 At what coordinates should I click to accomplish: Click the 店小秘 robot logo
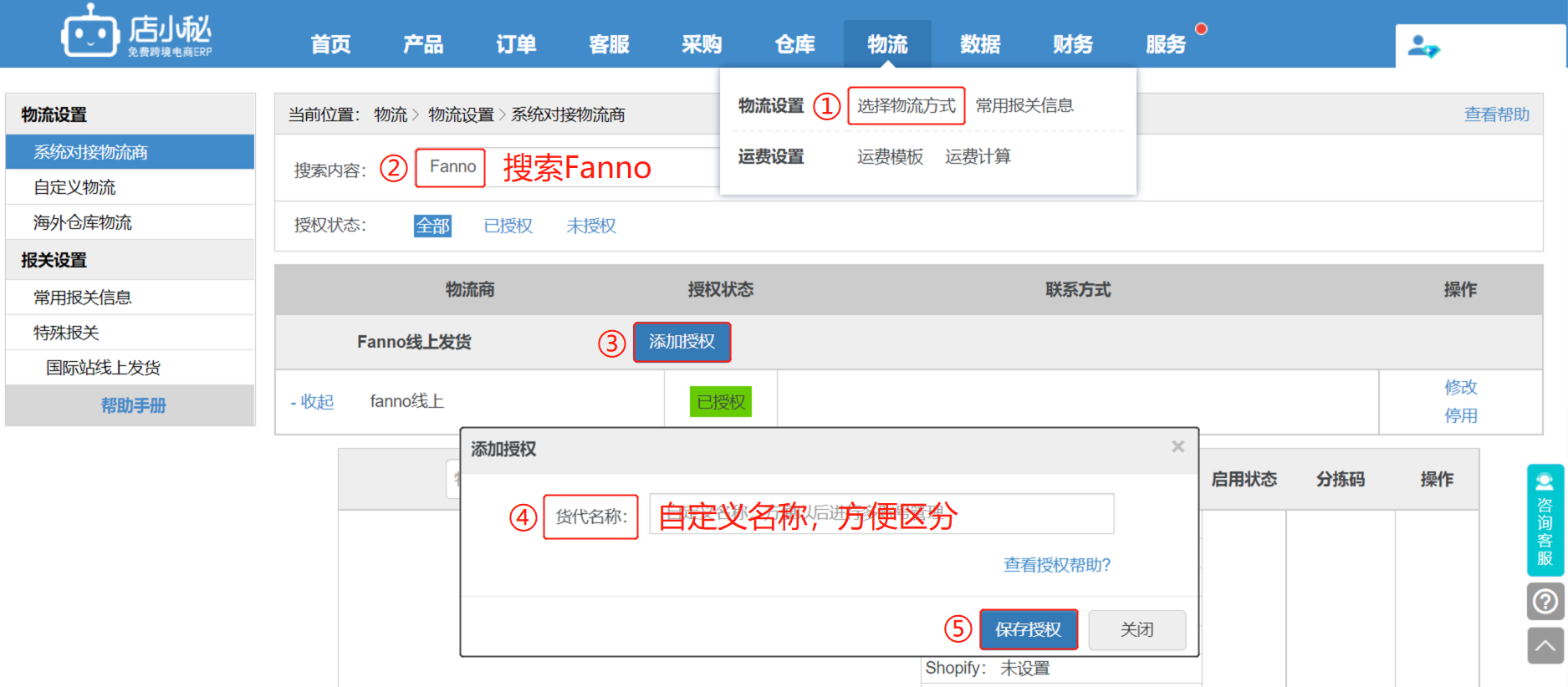pyautogui.click(x=137, y=31)
